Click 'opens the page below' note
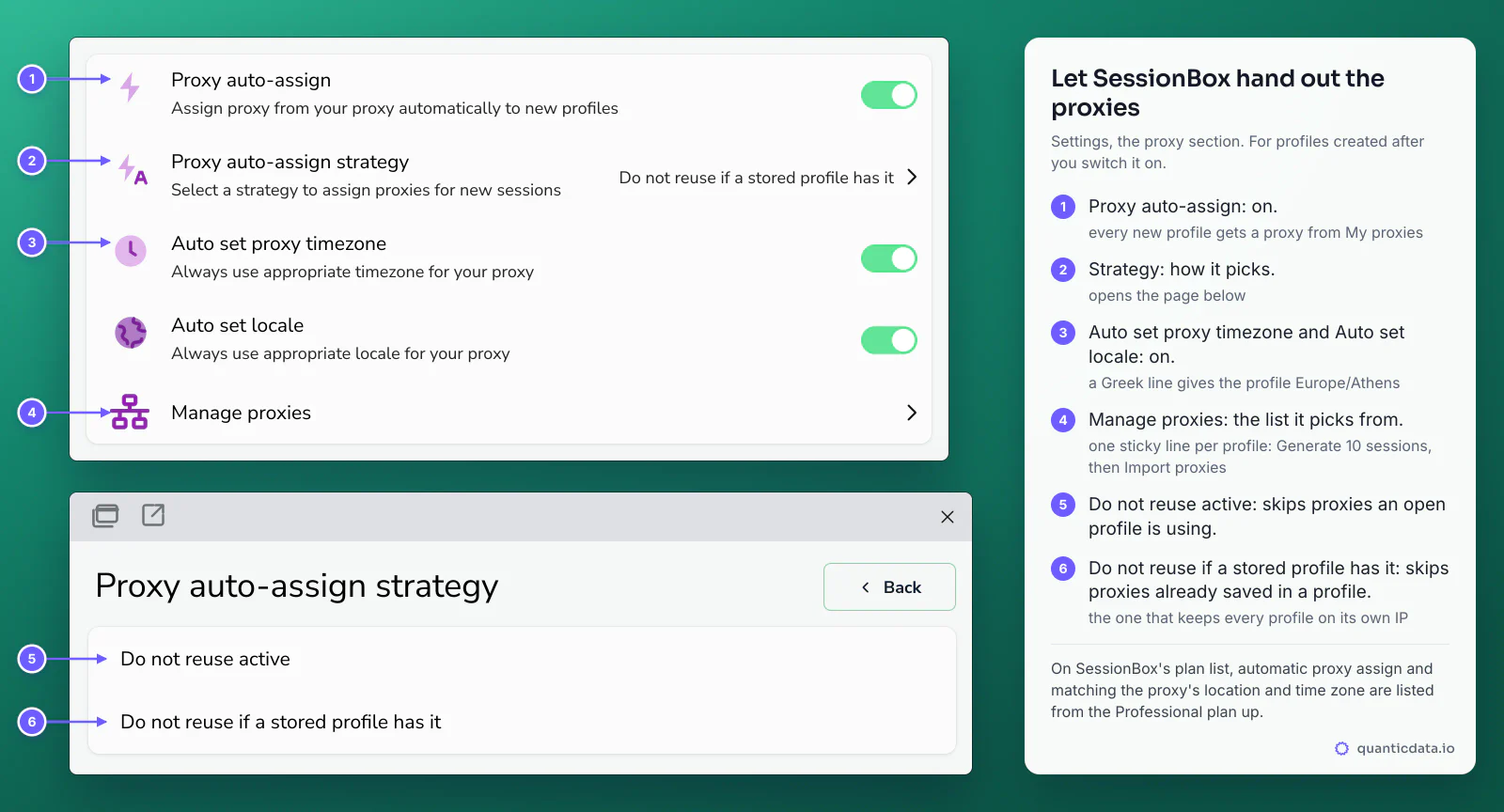The image size is (1504, 812). [x=1167, y=295]
